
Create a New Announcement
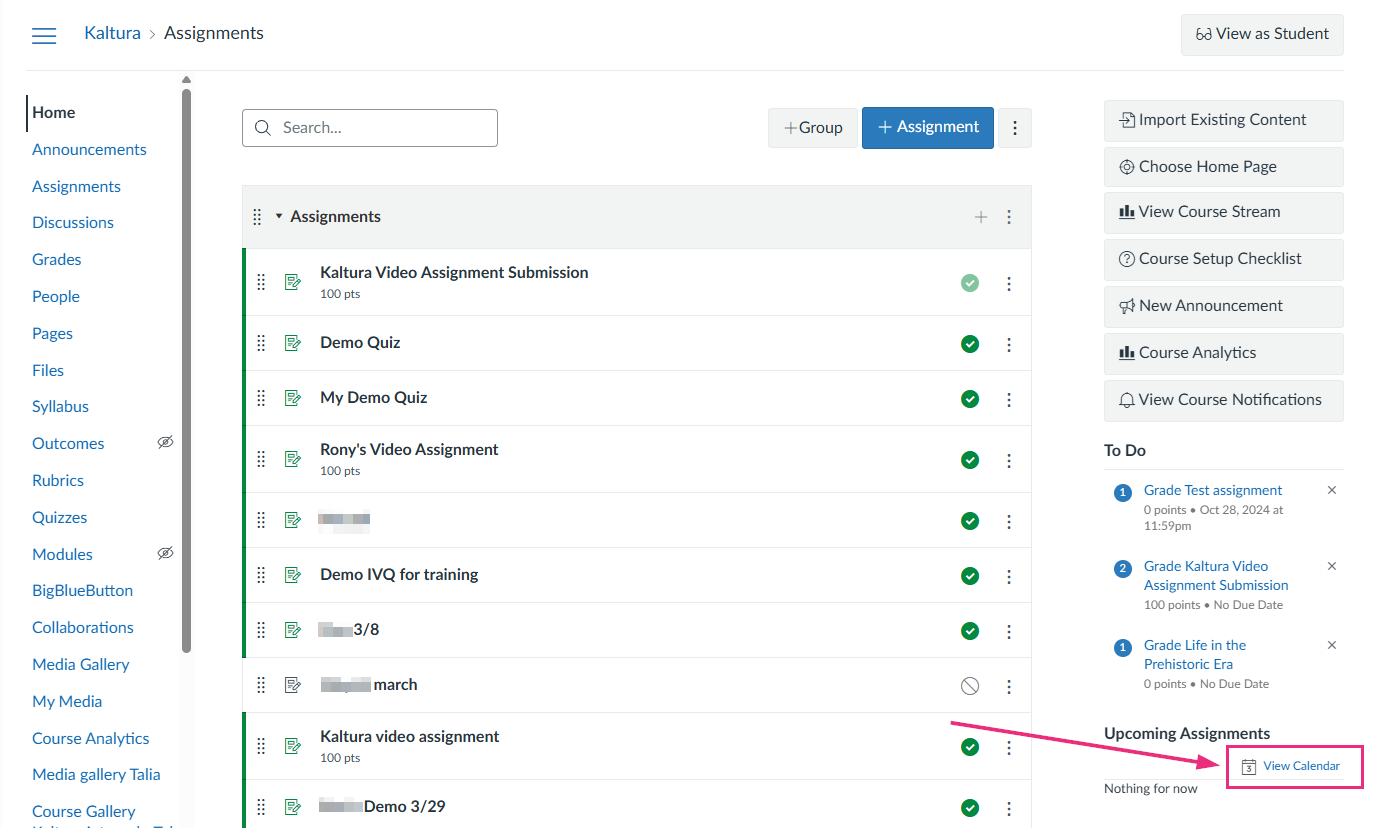pyautogui.click(x=1224, y=306)
